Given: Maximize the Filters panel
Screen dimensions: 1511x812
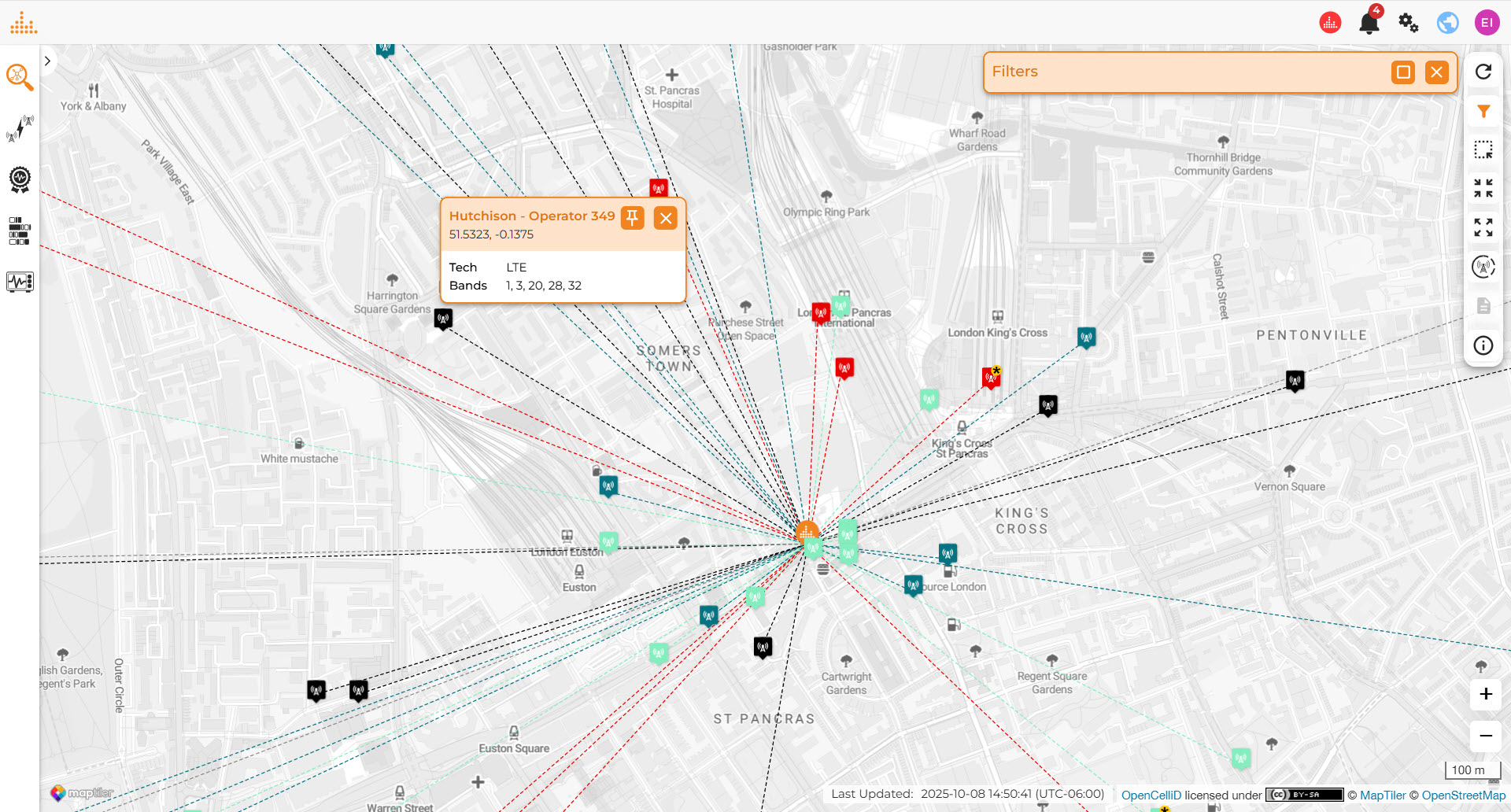Looking at the screenshot, I should point(1402,72).
